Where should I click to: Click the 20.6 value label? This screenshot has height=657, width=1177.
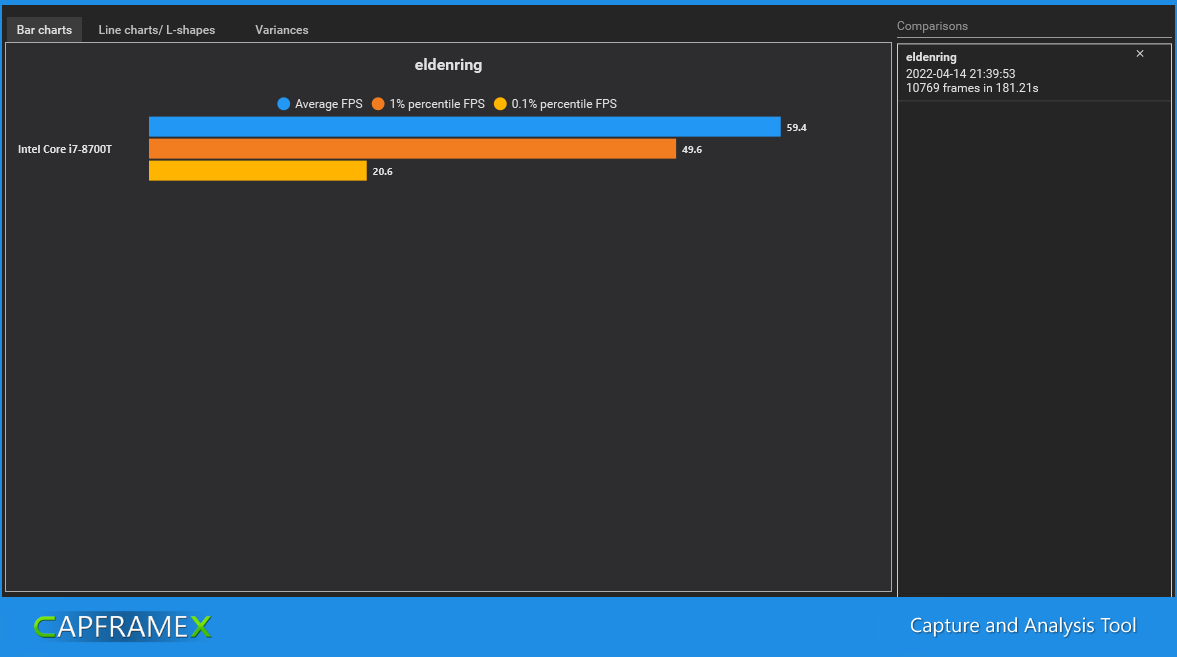pos(382,171)
